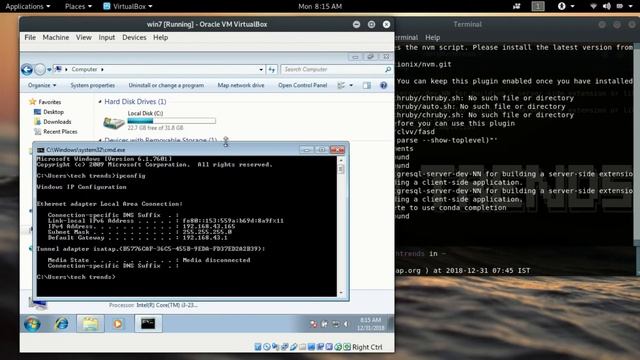Open the GNOME Places menu
The image size is (640, 360).
[x=78, y=6]
